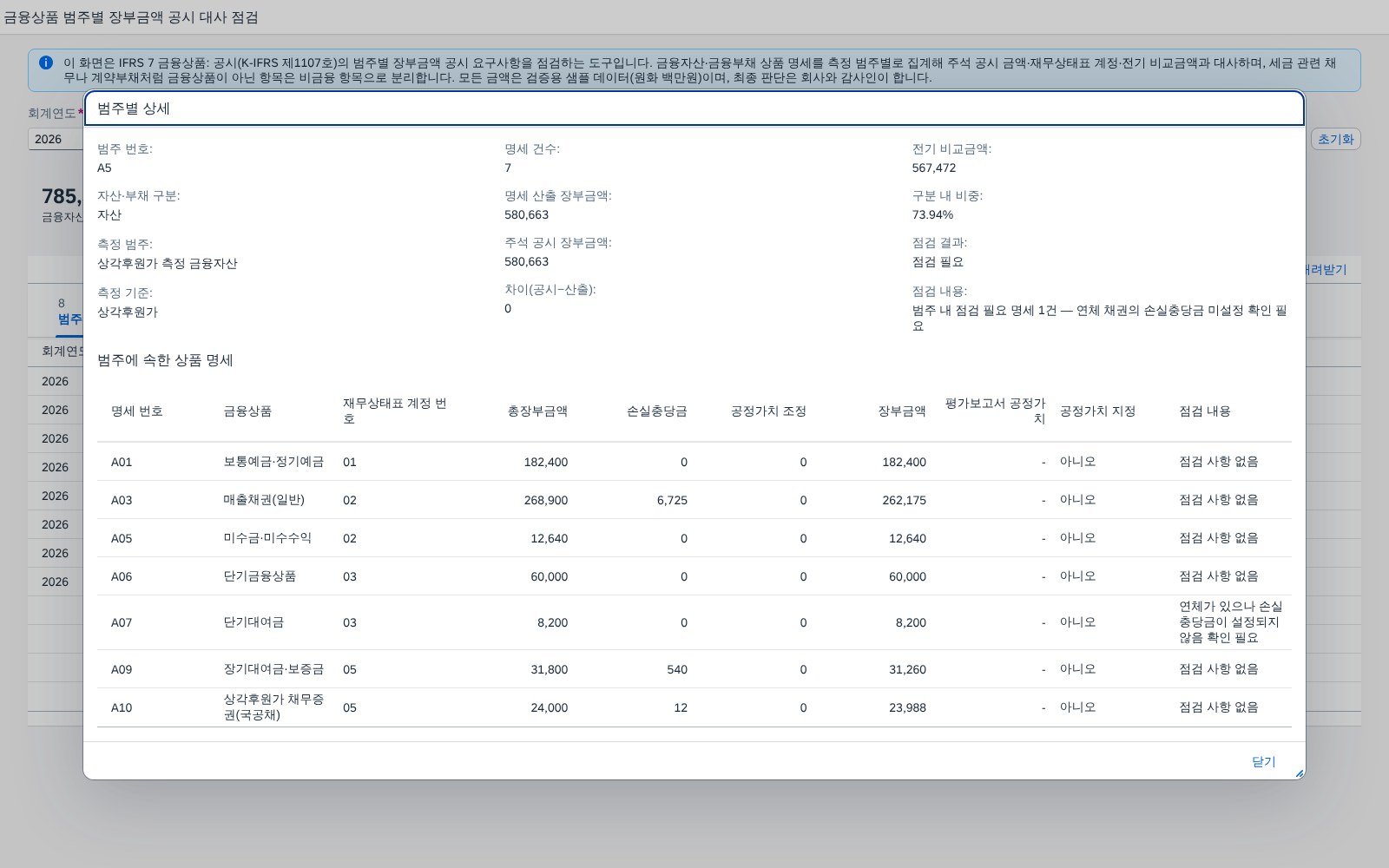Click the 측정 범주 value 상각후원가 측정 금융자산
This screenshot has height=868, width=1389.
coord(168,263)
